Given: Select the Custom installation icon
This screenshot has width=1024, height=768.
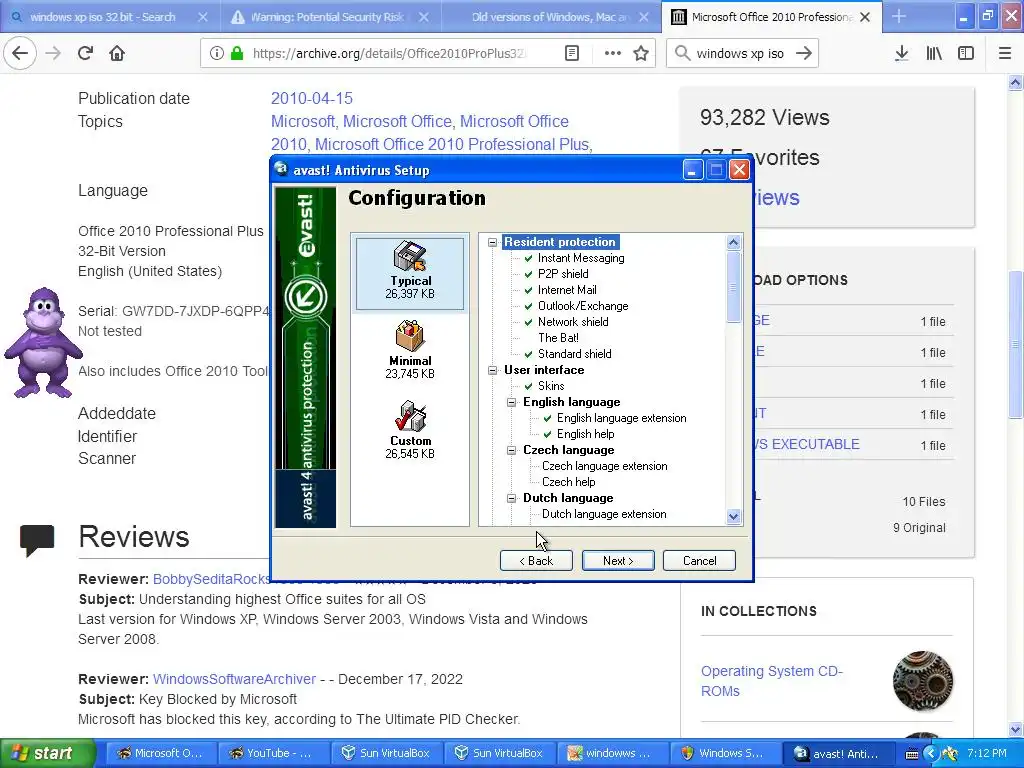Looking at the screenshot, I should (410, 416).
